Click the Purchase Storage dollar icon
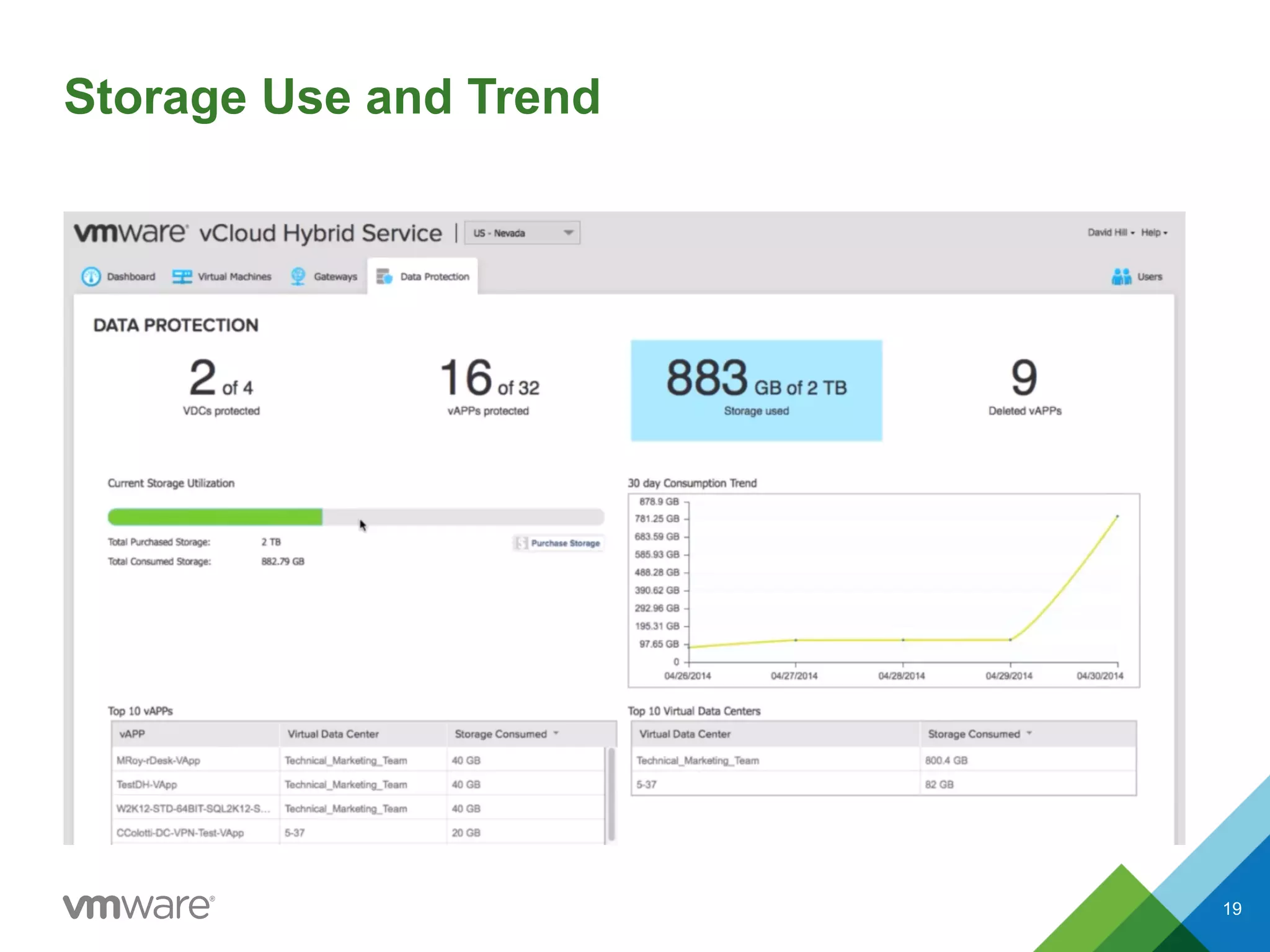Image resolution: width=1270 pixels, height=952 pixels. (521, 543)
